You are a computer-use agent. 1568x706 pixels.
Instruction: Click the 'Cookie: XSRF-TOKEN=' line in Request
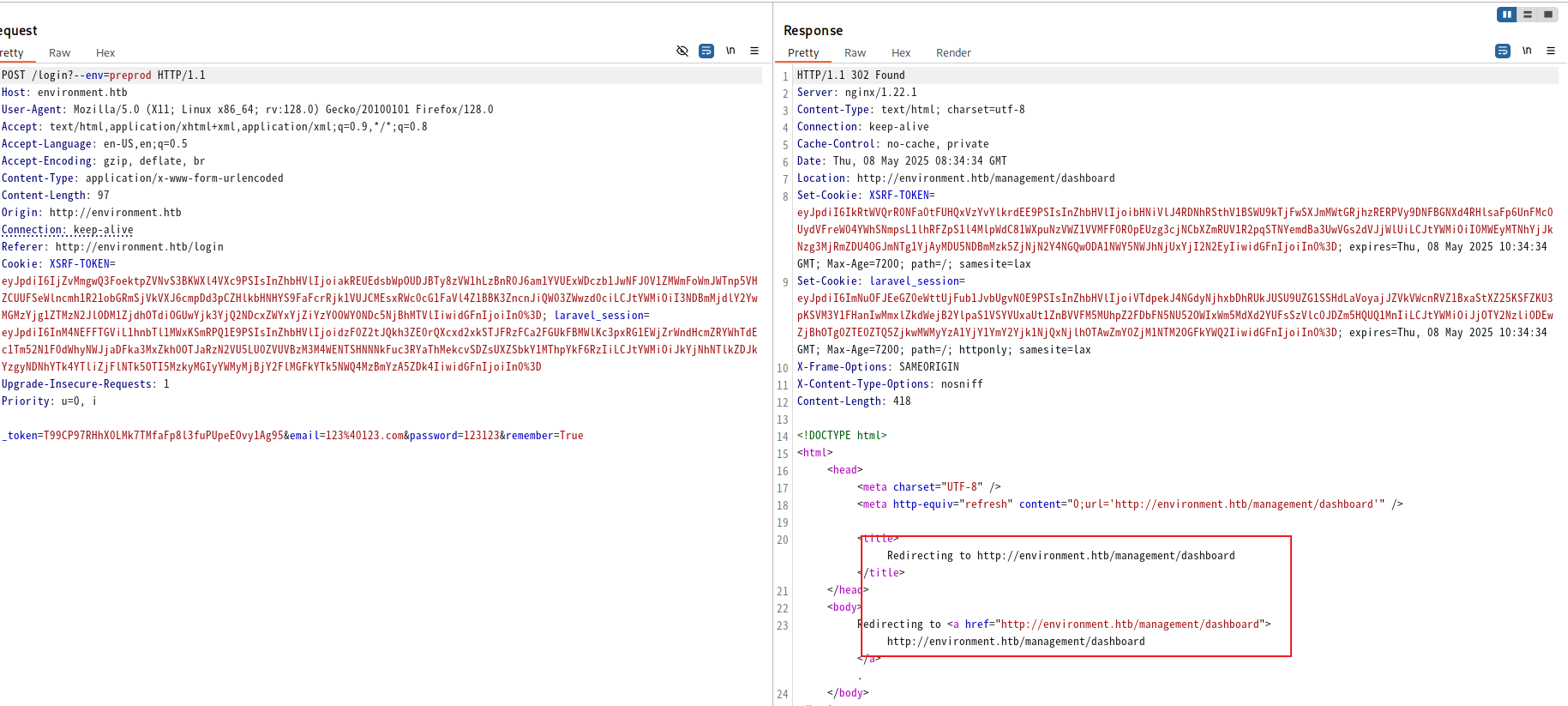[x=58, y=264]
